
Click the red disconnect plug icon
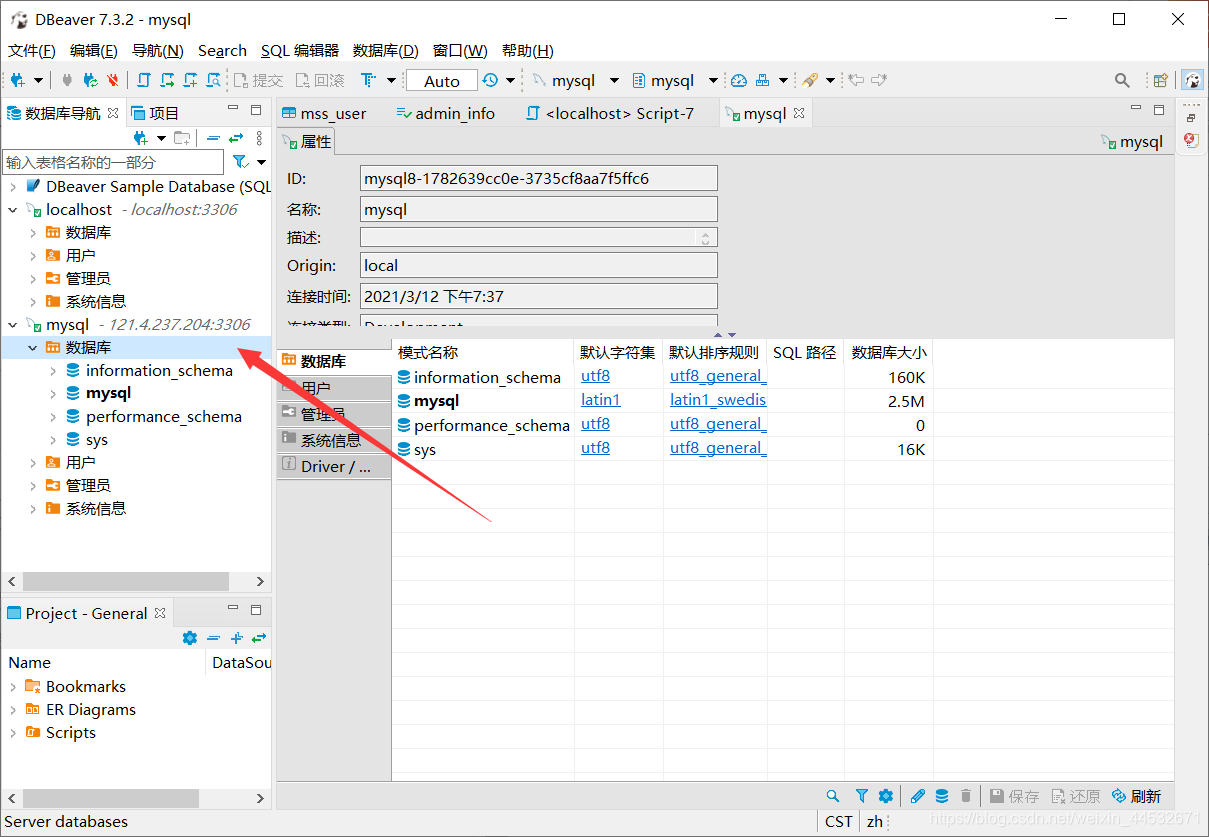[113, 80]
